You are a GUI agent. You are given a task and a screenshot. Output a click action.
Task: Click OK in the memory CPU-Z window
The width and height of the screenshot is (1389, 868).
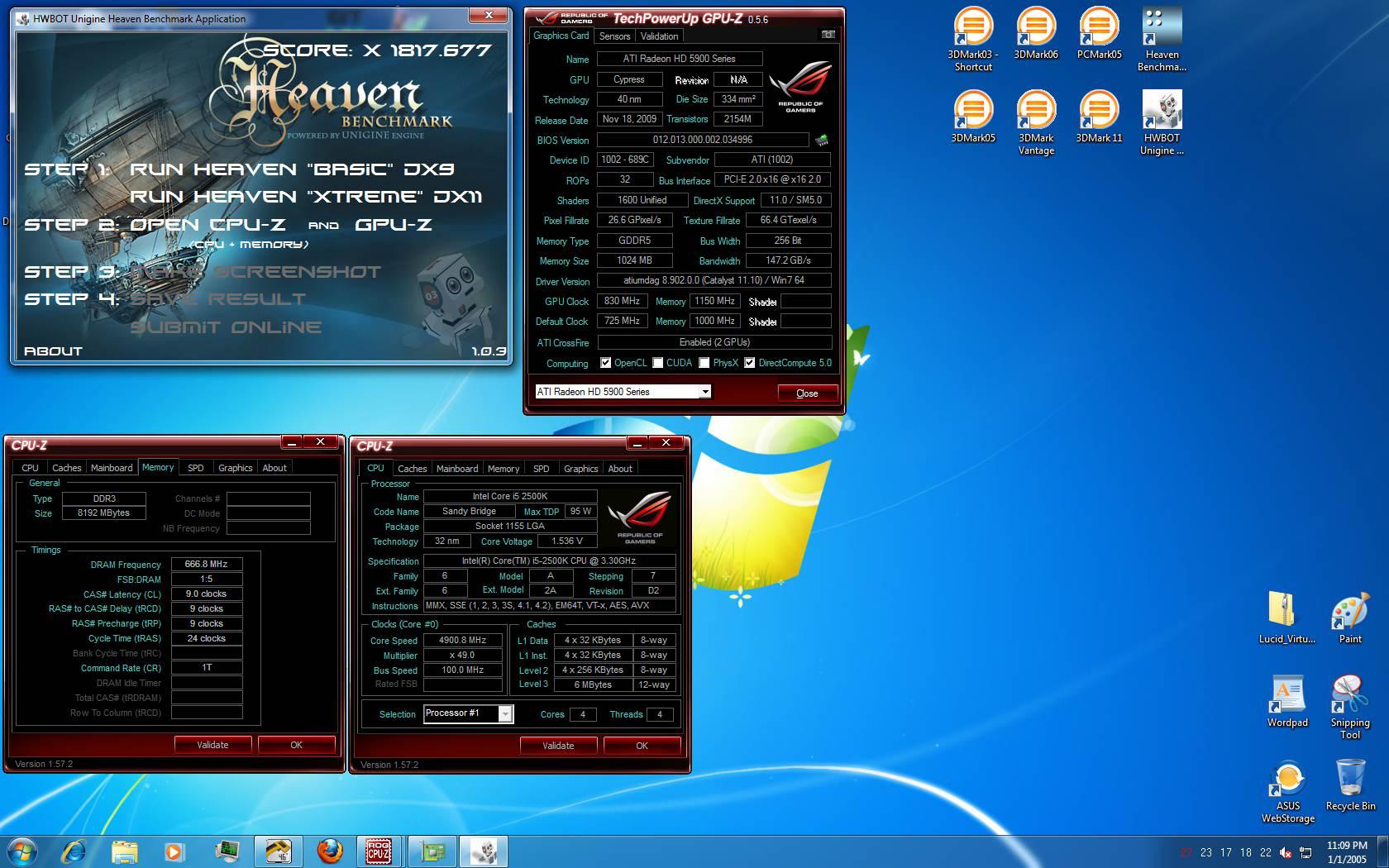[x=297, y=745]
